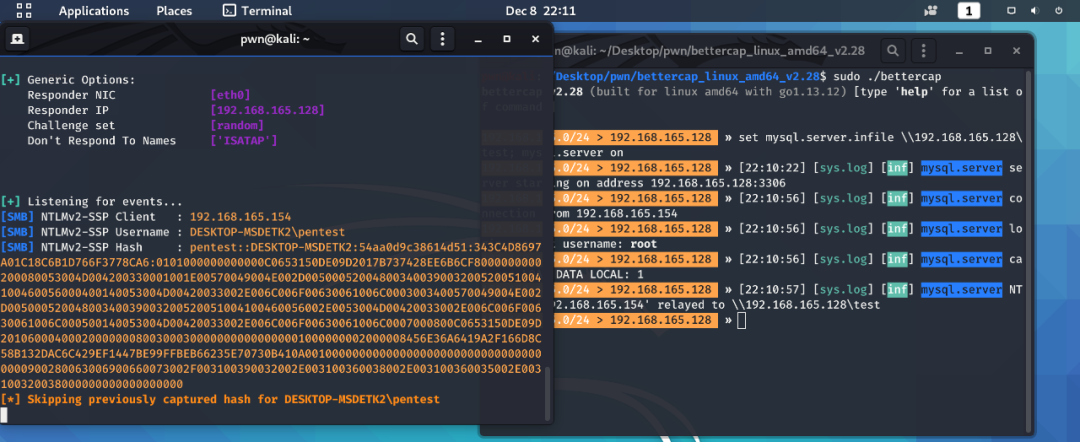Click search icon in pwn@kali terminal
This screenshot has height=442, width=1080.
tap(412, 39)
